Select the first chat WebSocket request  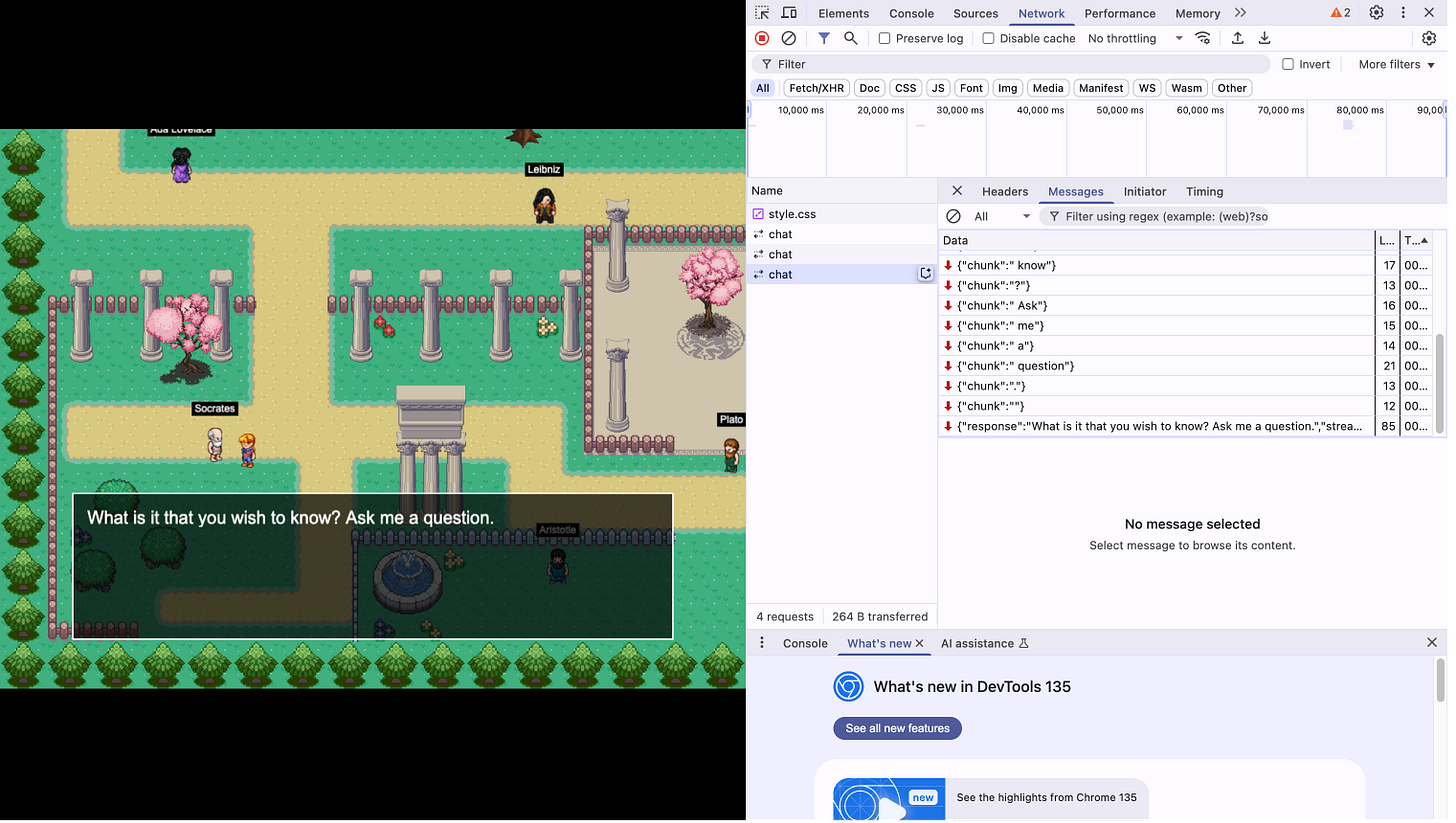tap(842, 234)
